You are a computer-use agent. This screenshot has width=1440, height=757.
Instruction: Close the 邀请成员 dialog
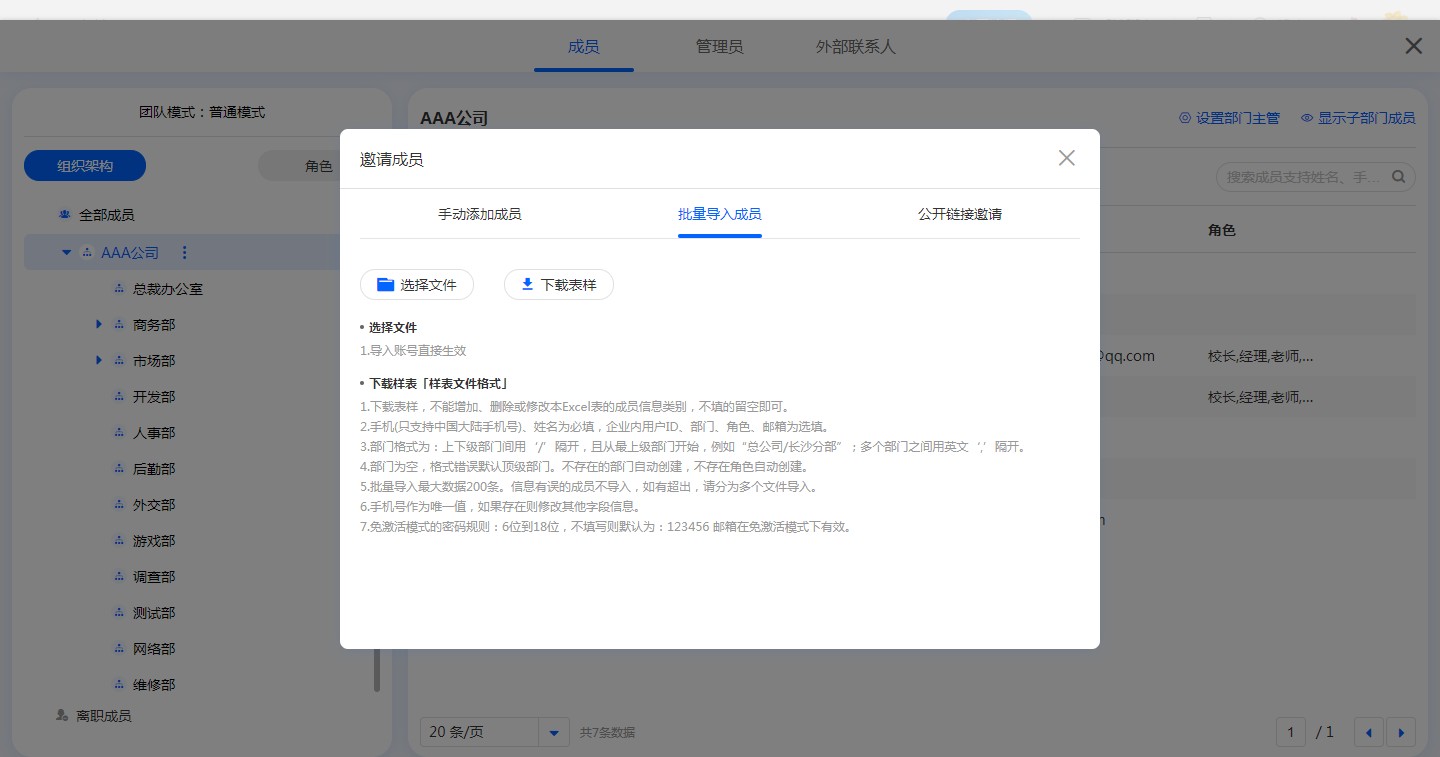[1066, 158]
